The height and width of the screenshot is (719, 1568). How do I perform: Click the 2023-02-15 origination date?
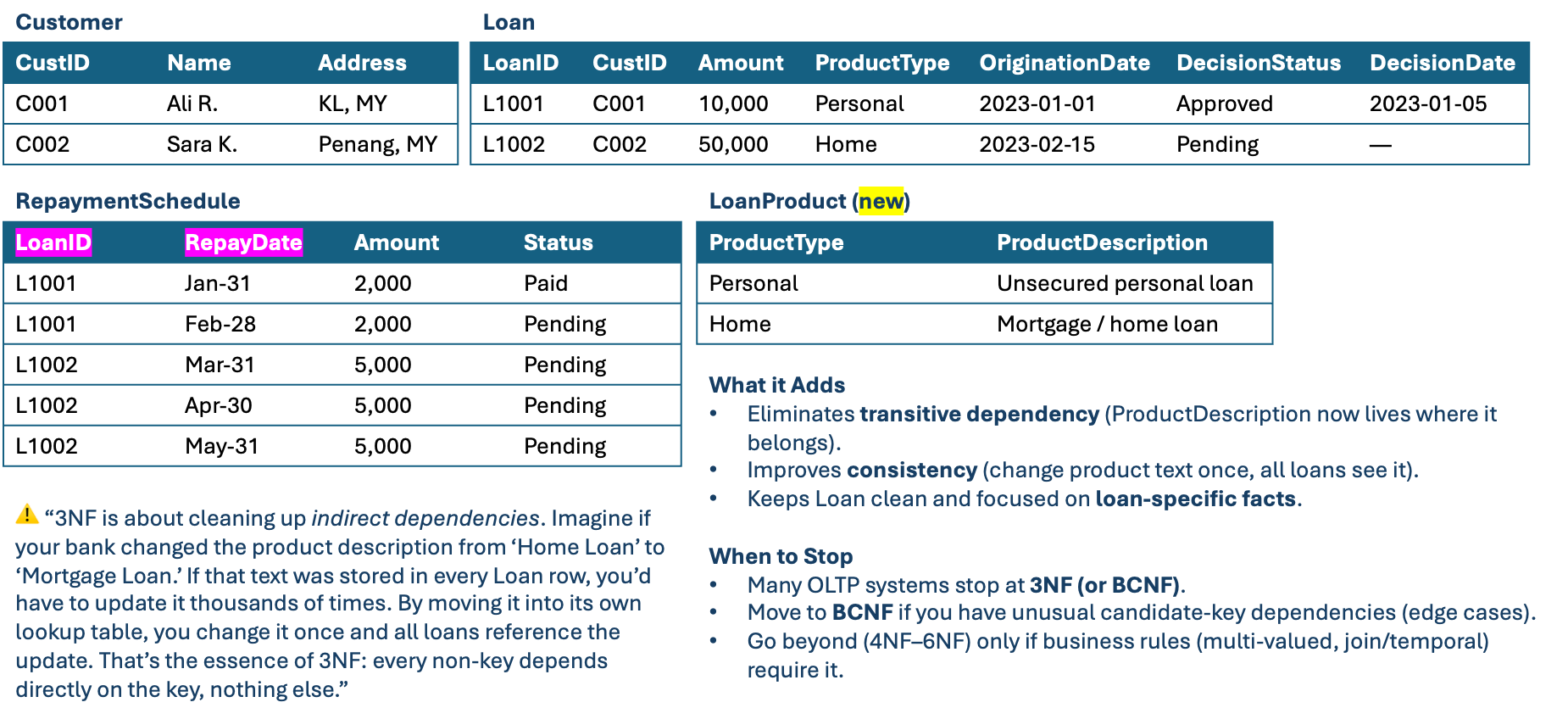point(1037,144)
